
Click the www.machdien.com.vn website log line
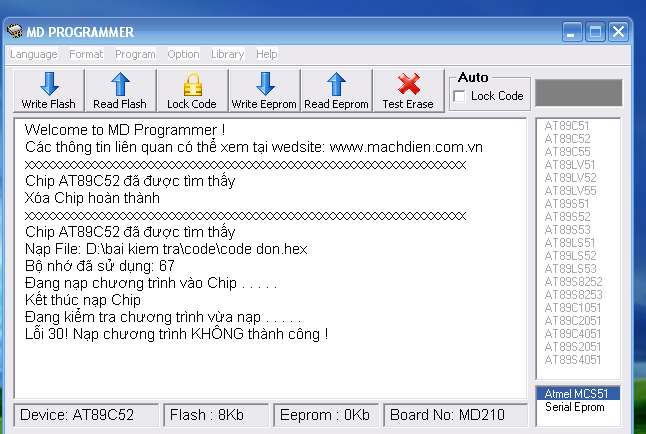pyautogui.click(x=254, y=147)
